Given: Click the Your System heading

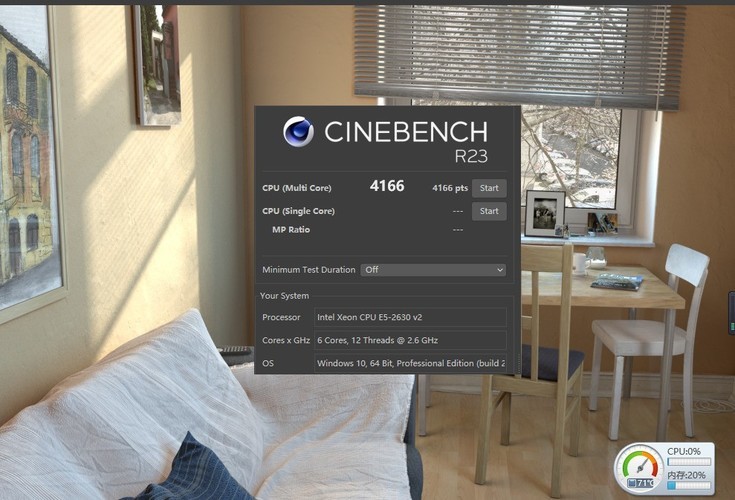Looking at the screenshot, I should pyautogui.click(x=285, y=296).
